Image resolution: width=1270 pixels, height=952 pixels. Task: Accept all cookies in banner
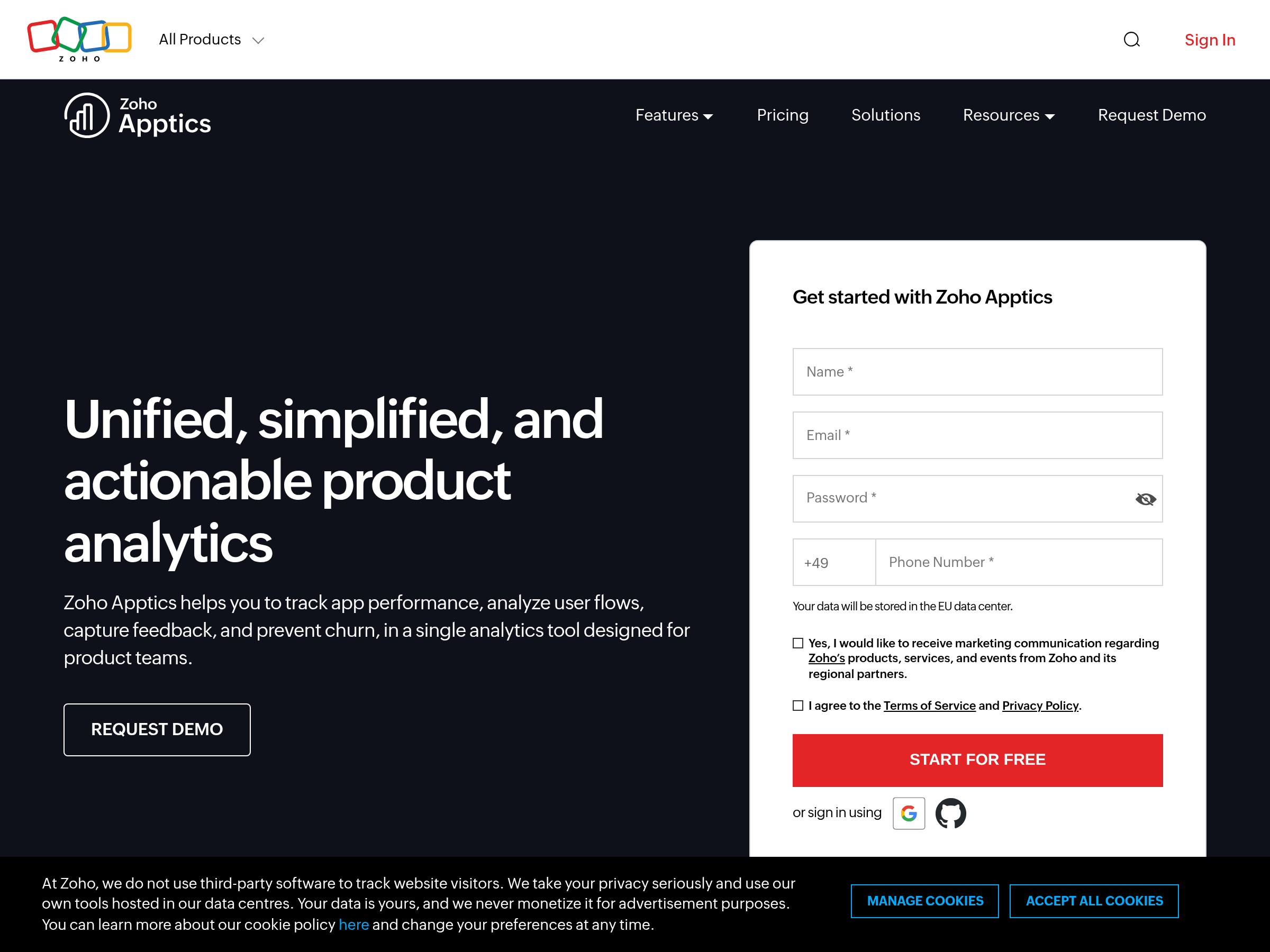point(1094,901)
